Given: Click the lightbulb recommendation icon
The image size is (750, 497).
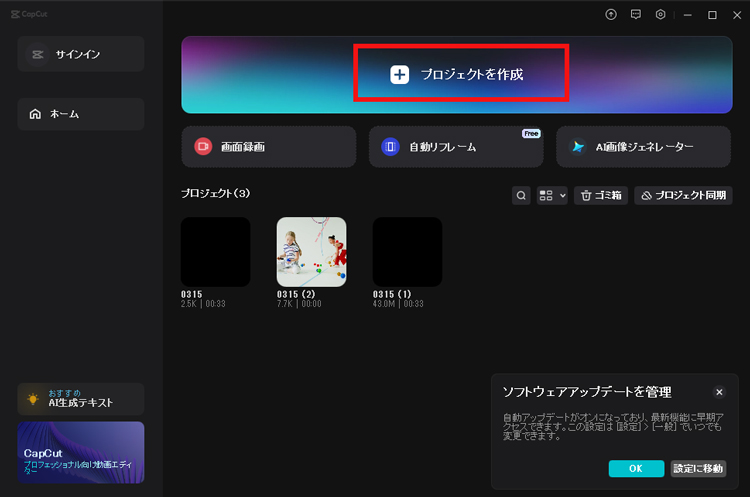Looking at the screenshot, I should [33, 398].
